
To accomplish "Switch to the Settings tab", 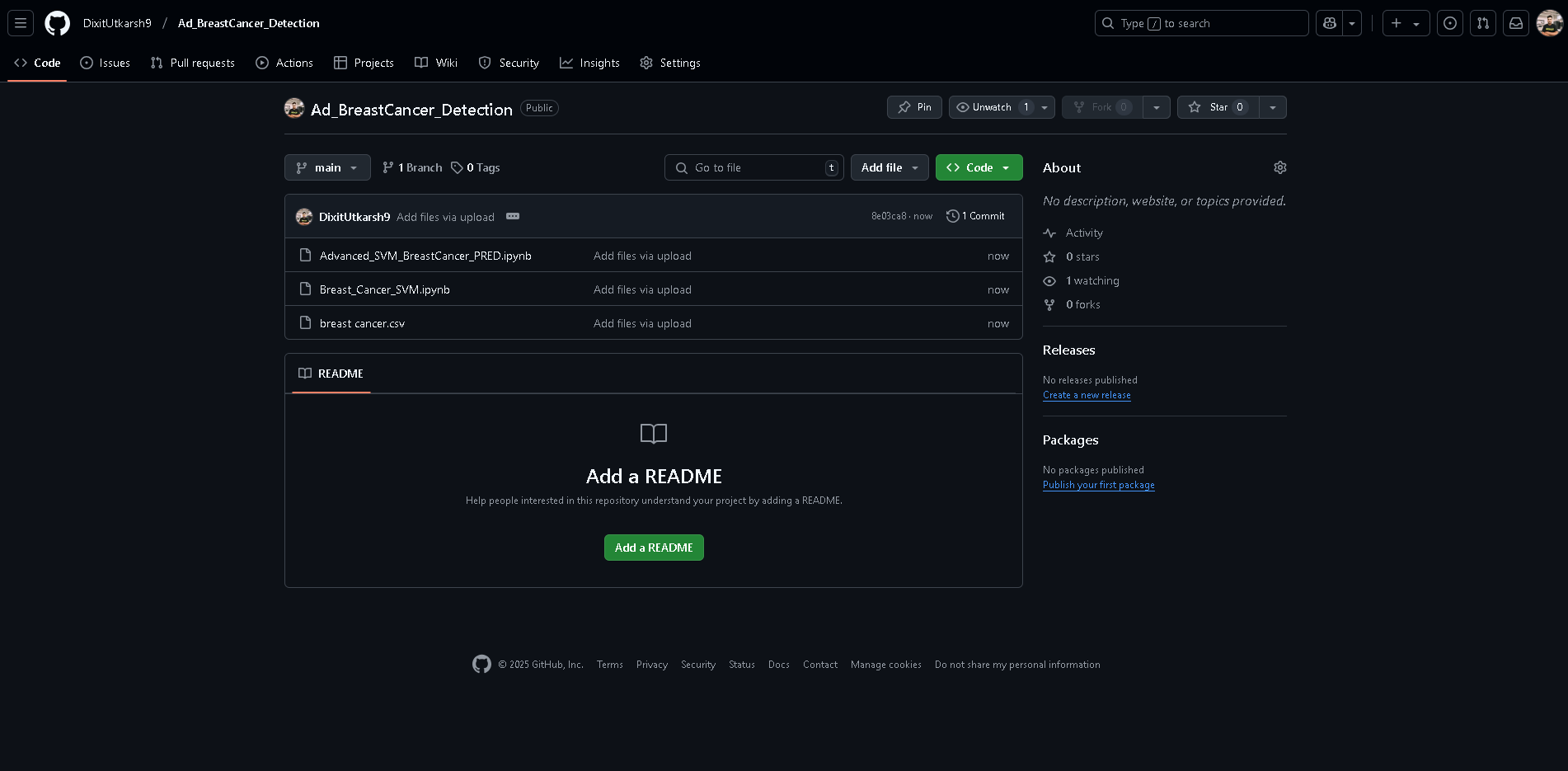I will point(670,63).
